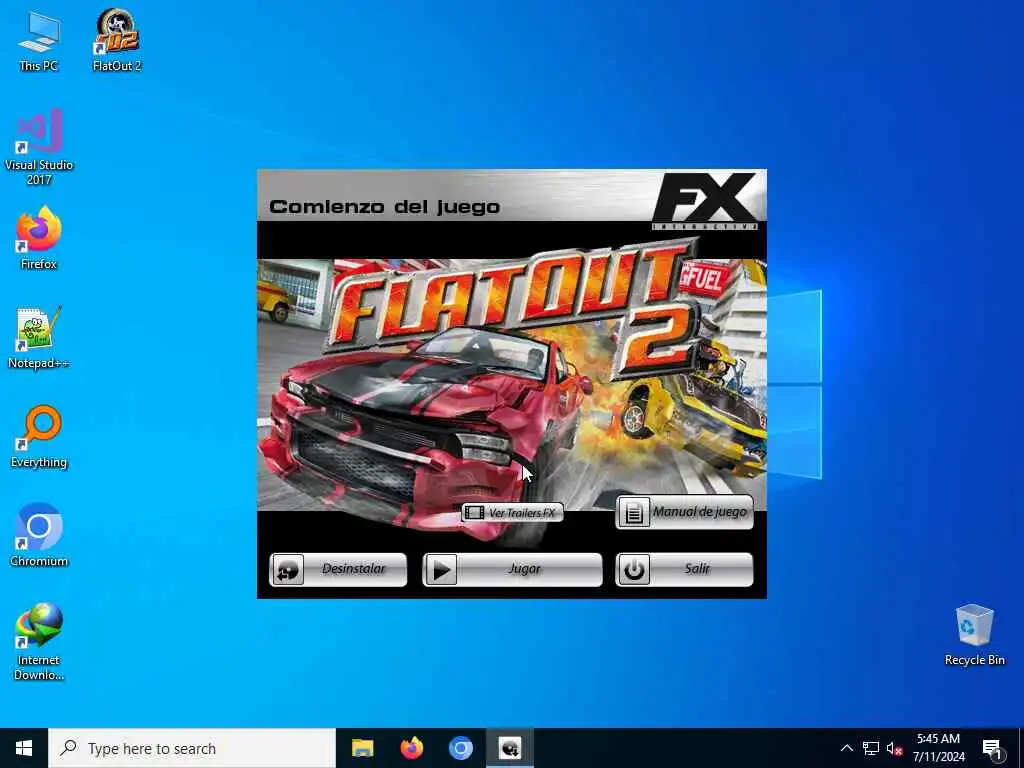
Task: Select the Everything search desktop shortcut
Action: (x=39, y=437)
